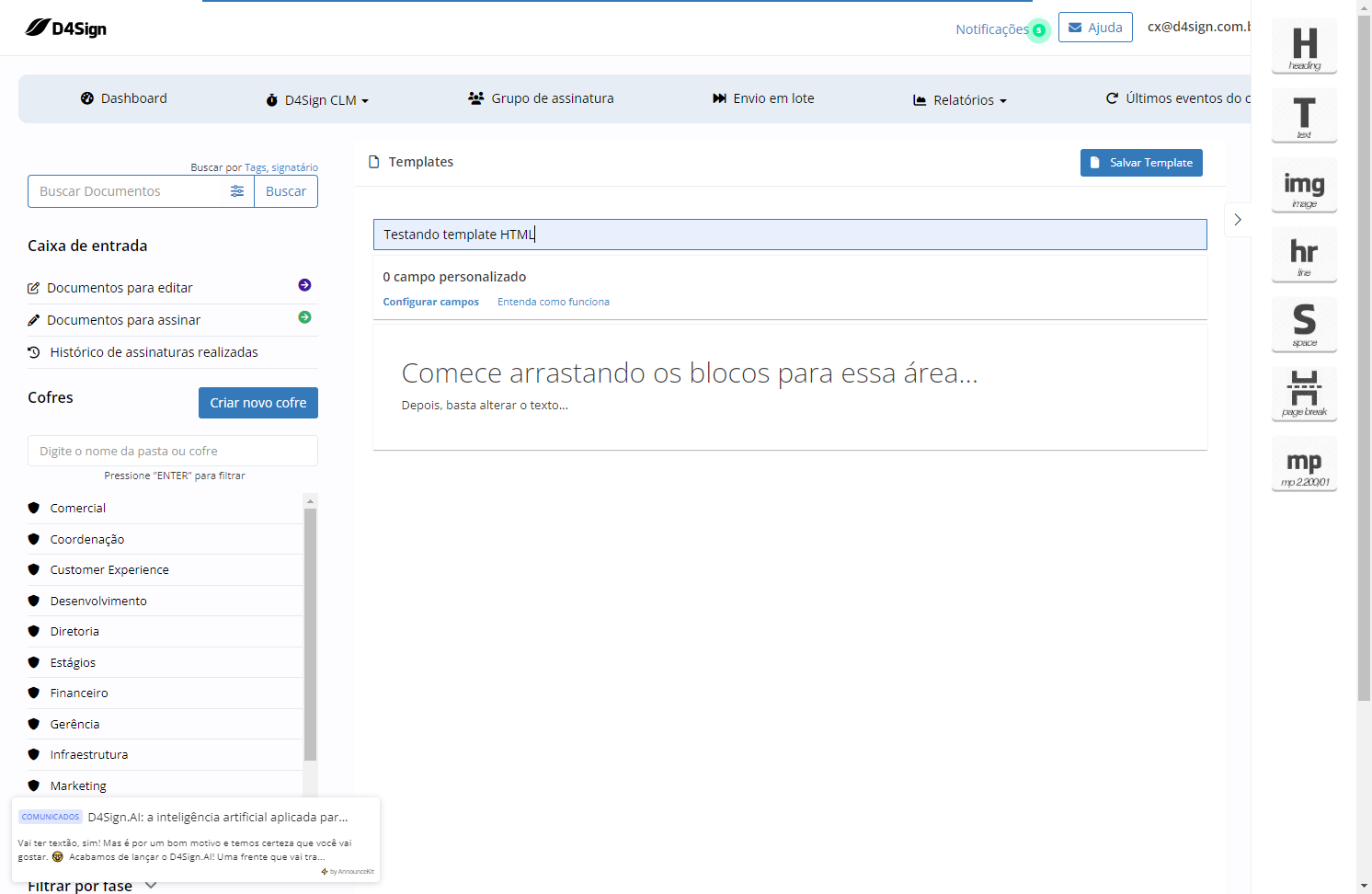Select the mp 2.200/01 block
The height and width of the screenshot is (894, 1372).
click(1304, 464)
